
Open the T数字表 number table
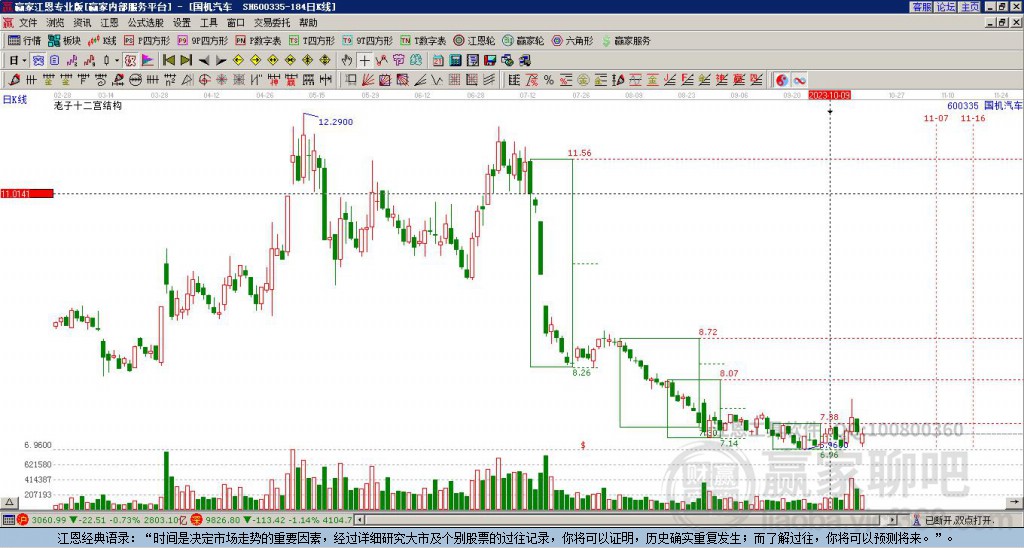click(x=423, y=40)
